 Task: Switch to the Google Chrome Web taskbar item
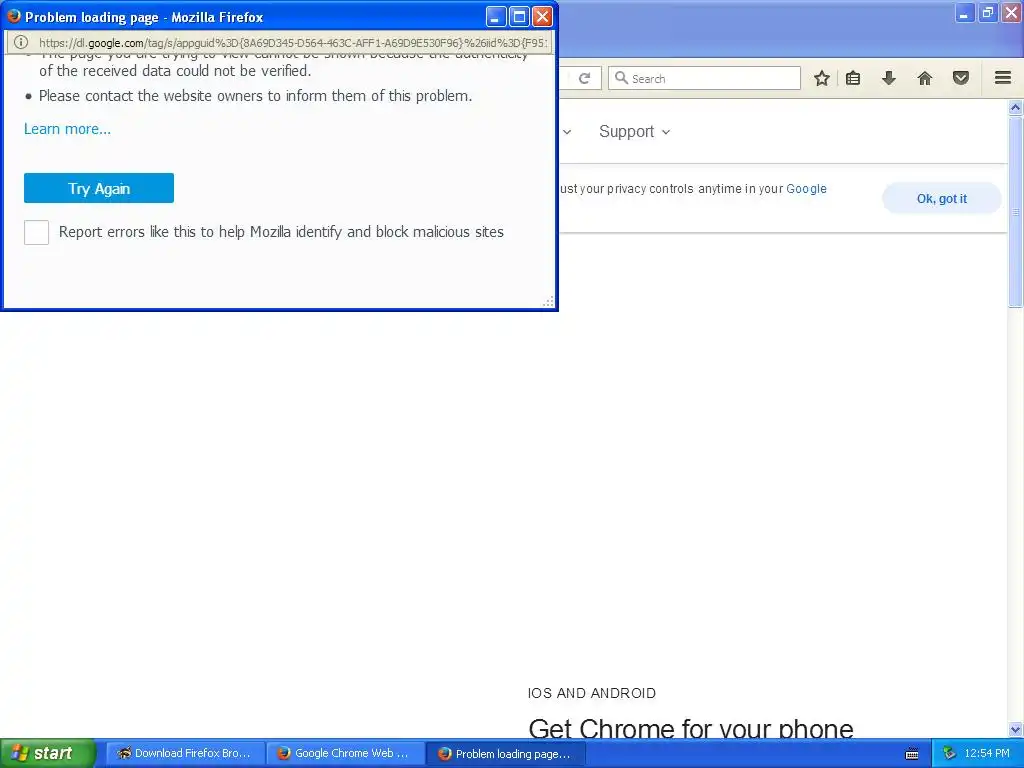click(345, 753)
